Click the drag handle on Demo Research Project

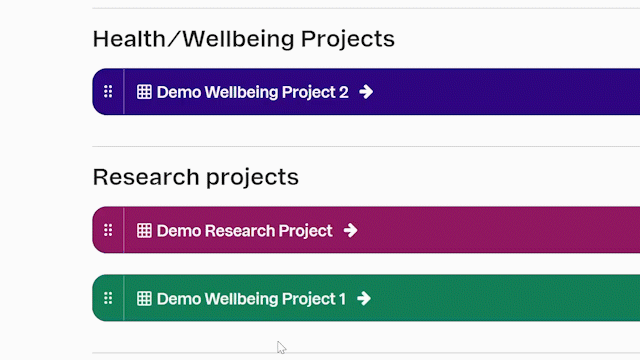[x=108, y=230]
